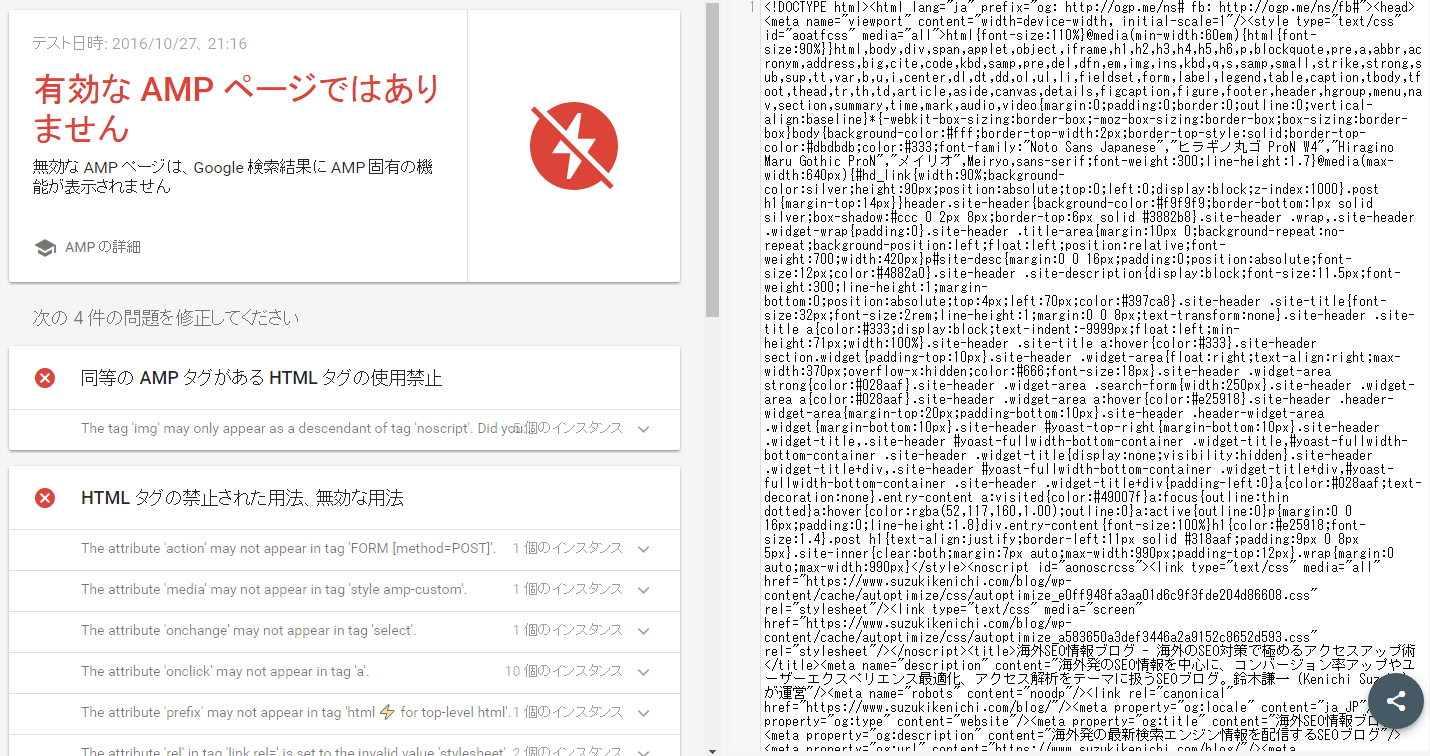This screenshot has height=756, width=1430.
Task: Click the error text The attribute 'onchange' may not appear
Action: [x=248, y=631]
